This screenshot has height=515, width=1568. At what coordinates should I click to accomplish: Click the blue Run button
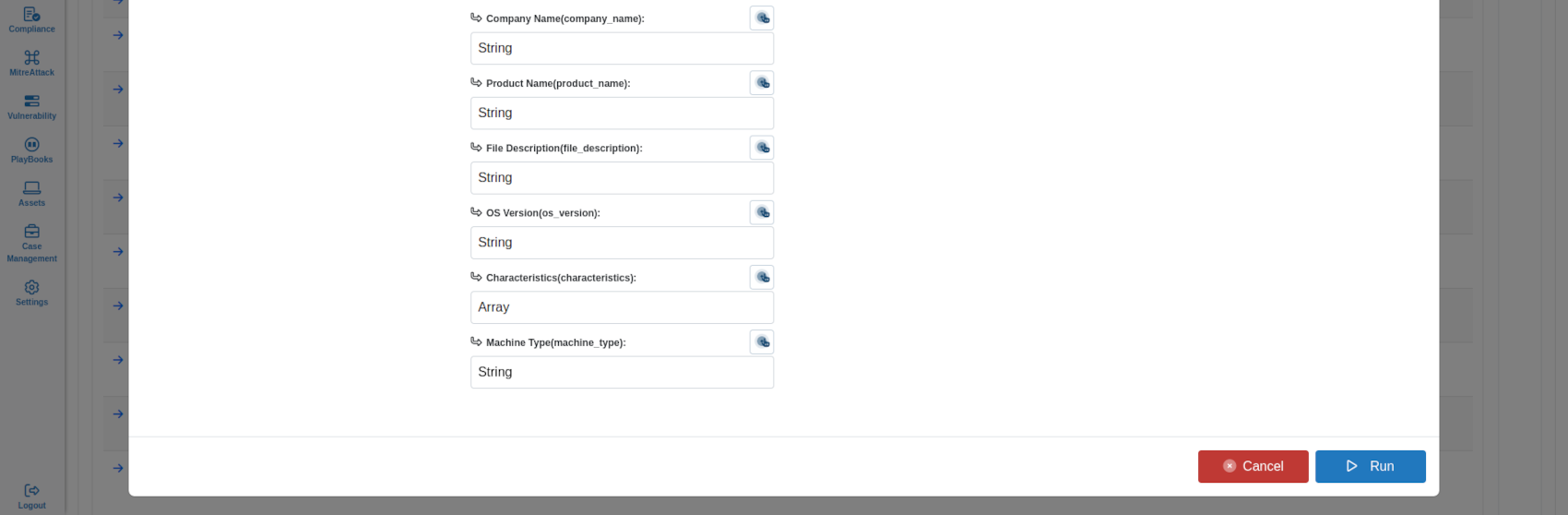(x=1370, y=466)
